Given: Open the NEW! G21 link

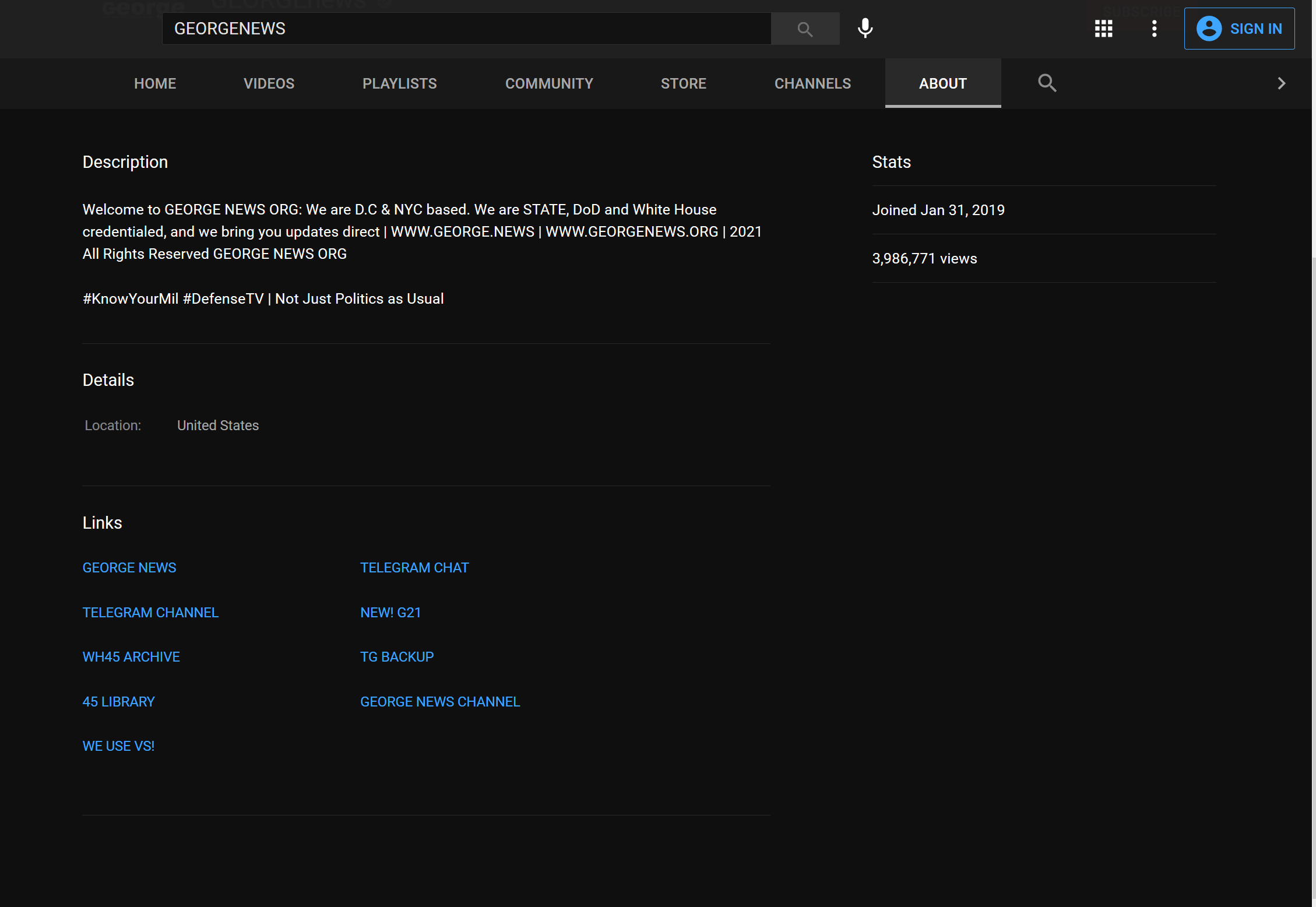Looking at the screenshot, I should 390,613.
